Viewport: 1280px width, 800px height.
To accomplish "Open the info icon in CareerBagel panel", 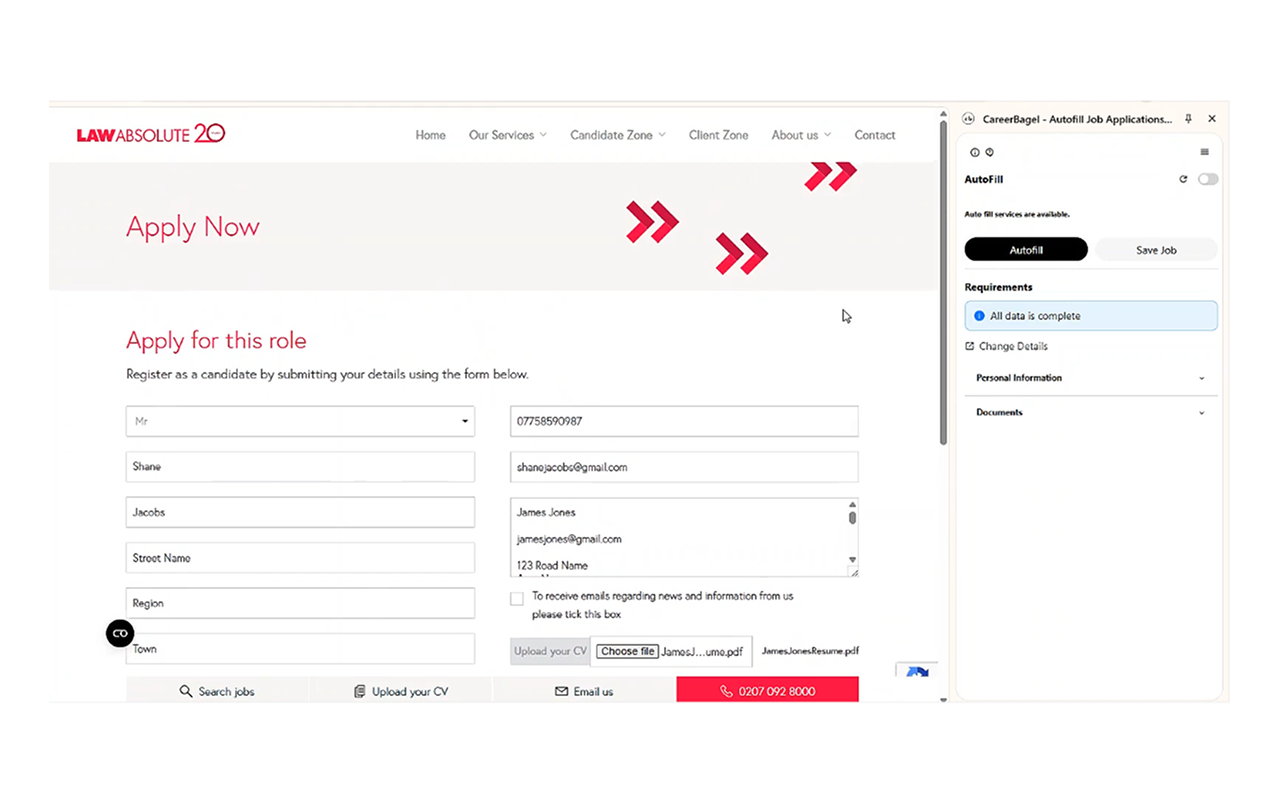I will [x=975, y=152].
